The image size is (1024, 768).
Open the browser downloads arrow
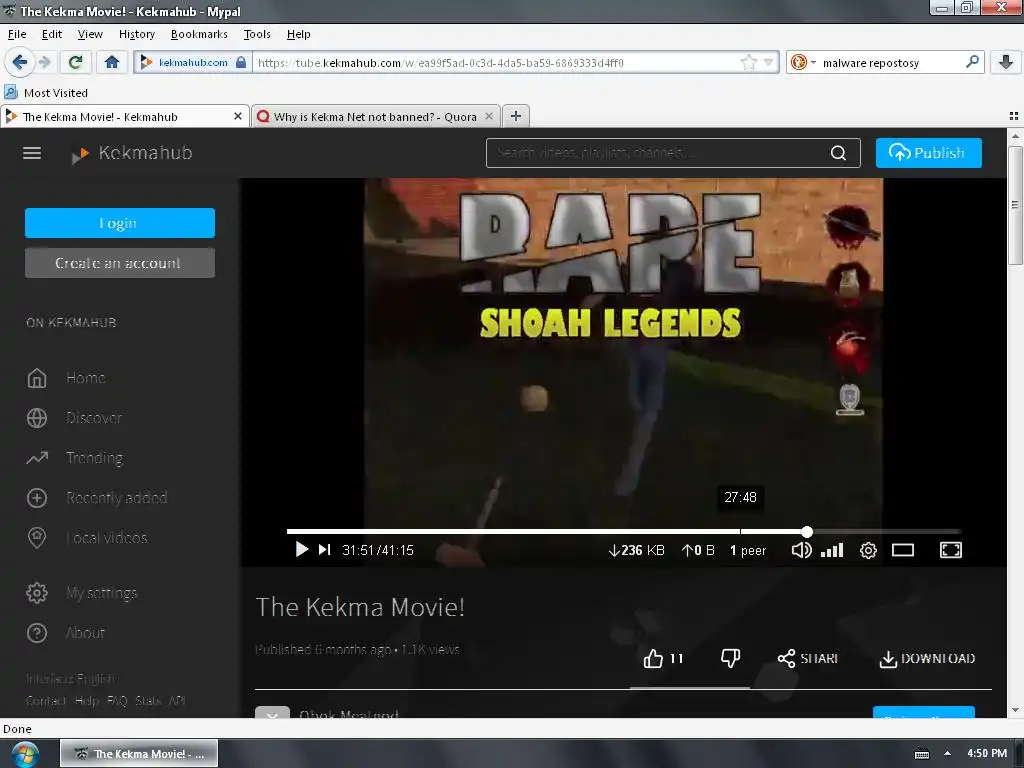pos(1006,62)
